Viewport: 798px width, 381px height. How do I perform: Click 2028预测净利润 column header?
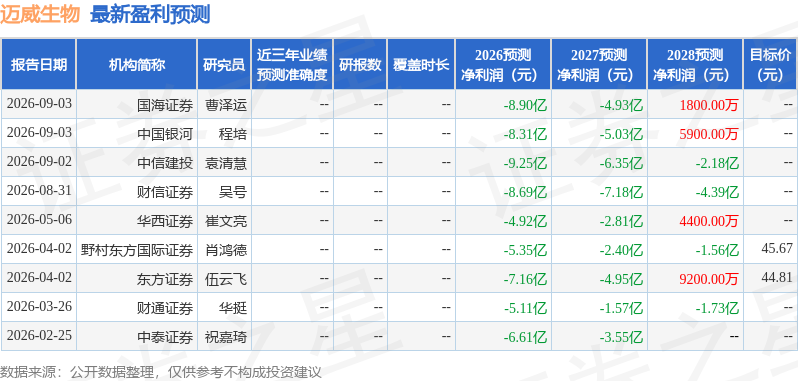tap(695, 65)
